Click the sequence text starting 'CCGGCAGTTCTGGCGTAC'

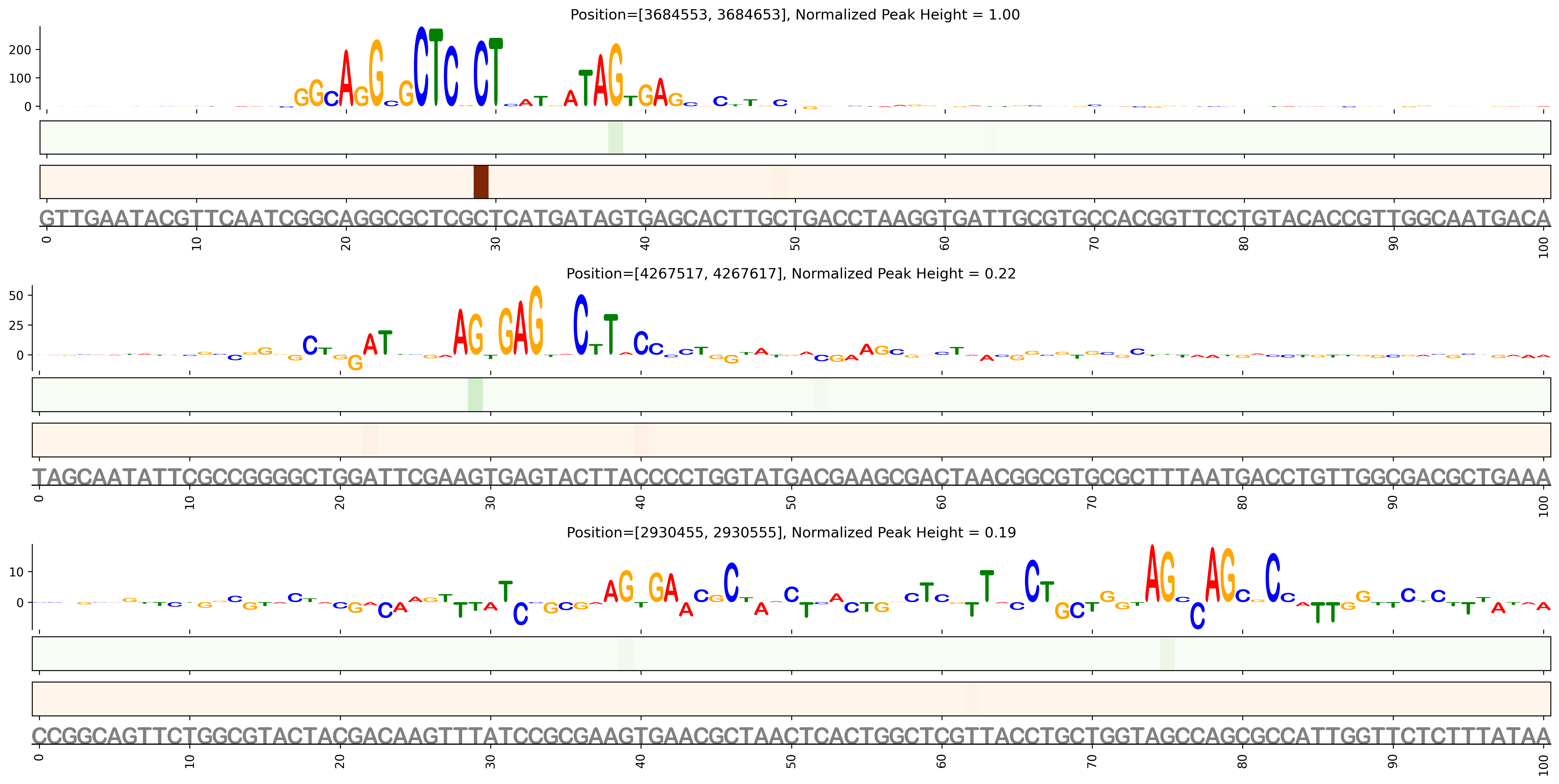tap(792, 736)
